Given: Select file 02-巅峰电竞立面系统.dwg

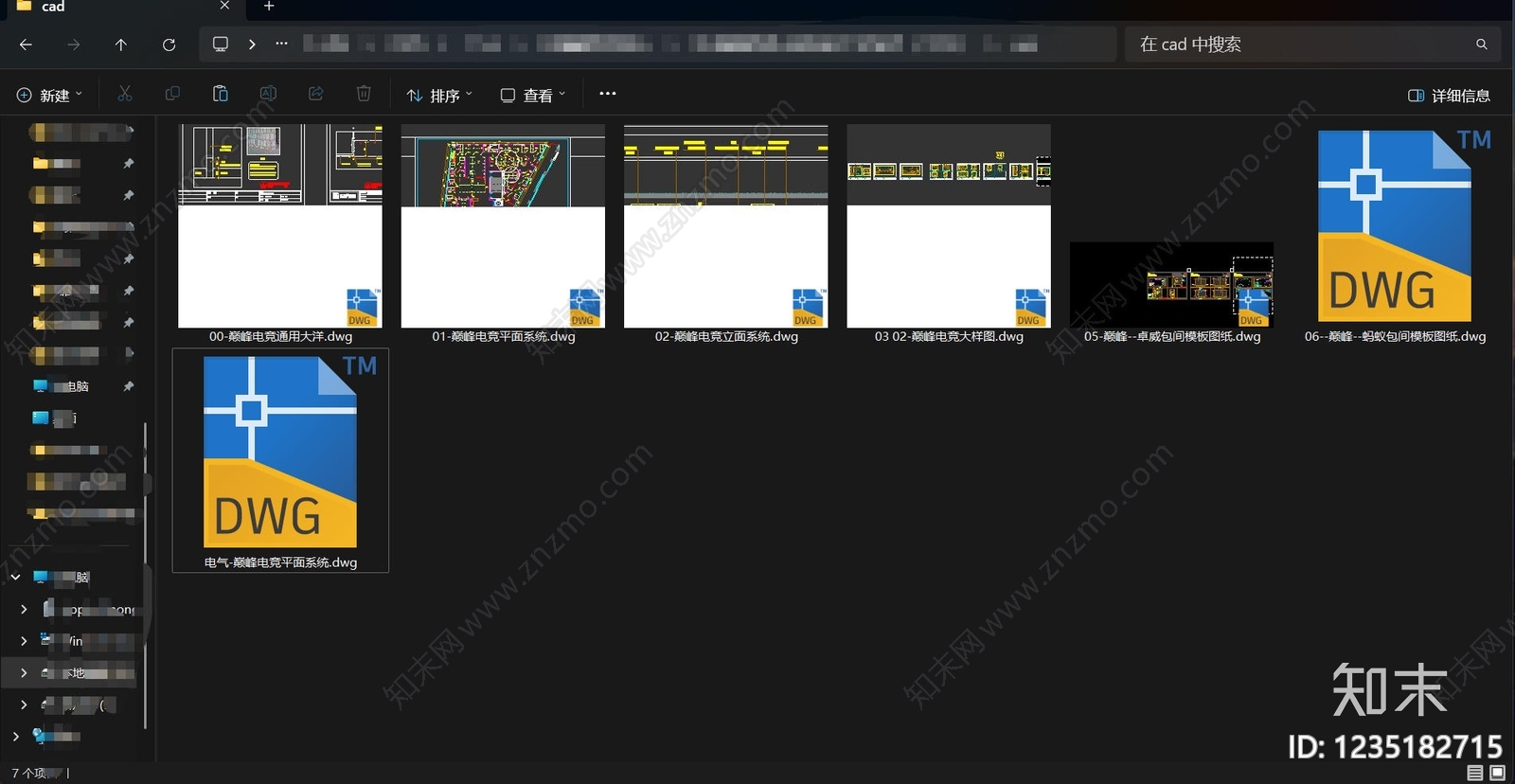Looking at the screenshot, I should tap(726, 234).
